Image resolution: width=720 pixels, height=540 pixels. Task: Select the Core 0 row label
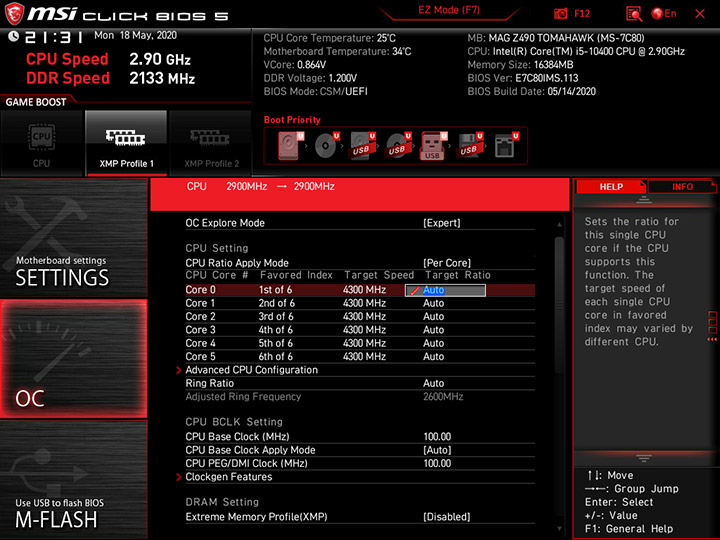(200, 290)
